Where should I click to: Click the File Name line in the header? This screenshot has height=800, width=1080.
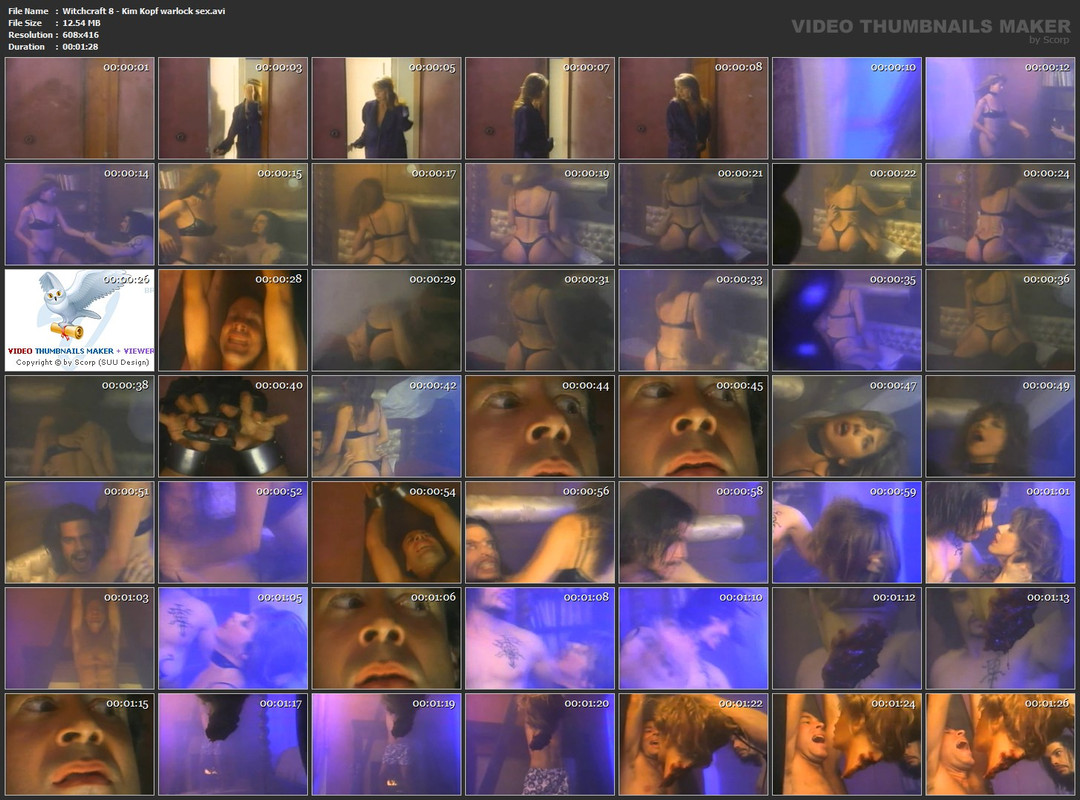click(x=116, y=11)
